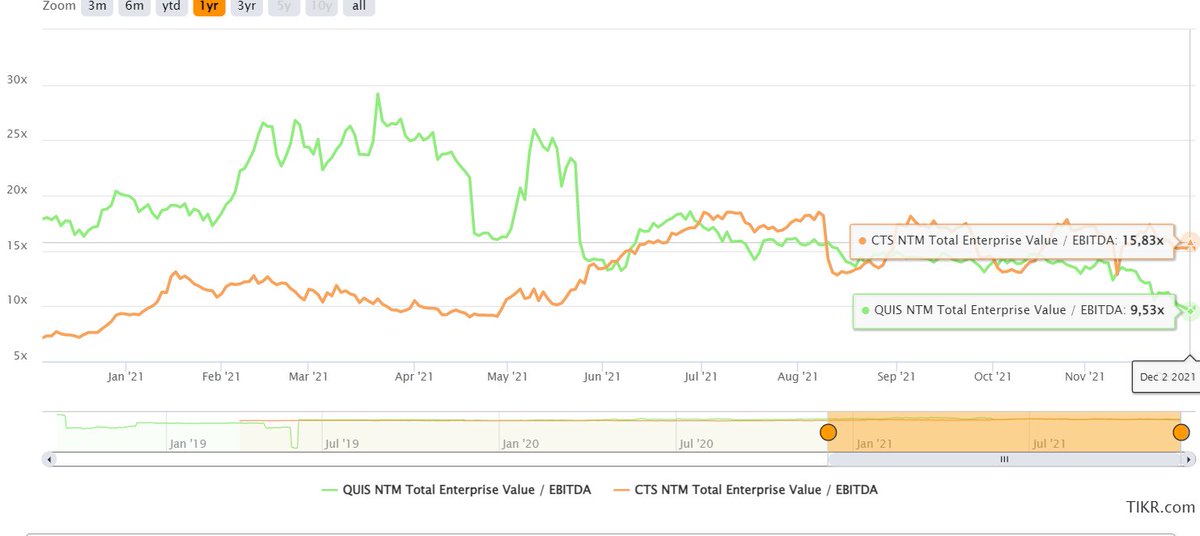Click the CTS 15,83x tooltip label
Viewport: 1200px width, 536px height.
tap(1011, 240)
